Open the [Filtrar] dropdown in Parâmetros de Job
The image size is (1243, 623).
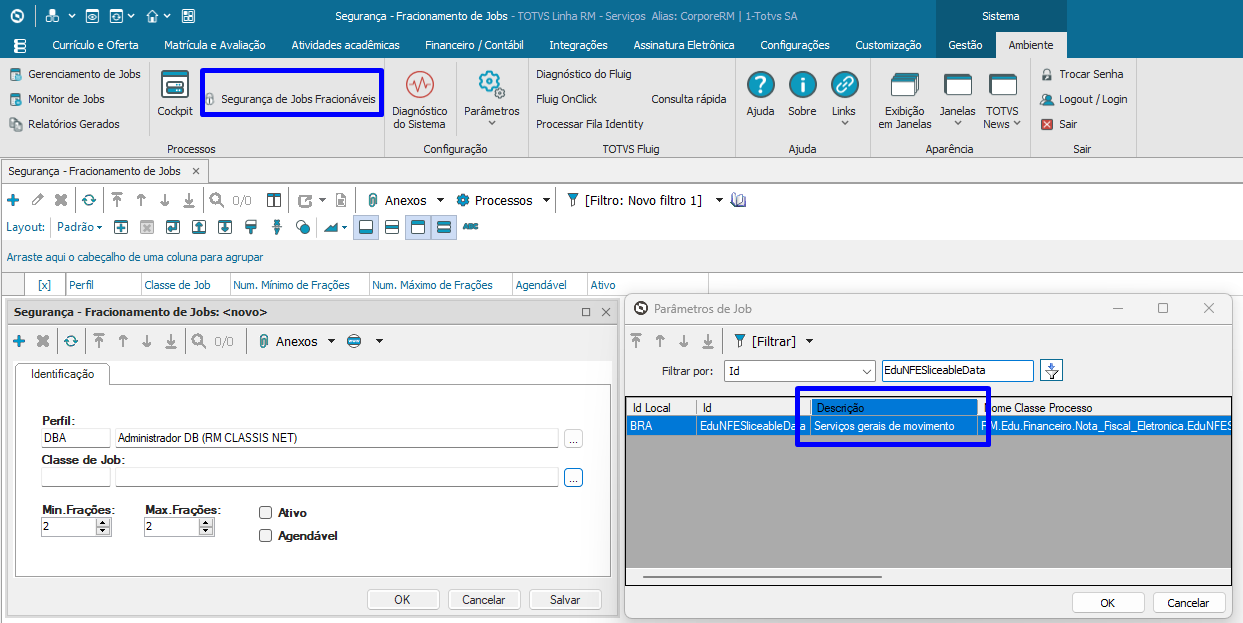[x=809, y=341]
